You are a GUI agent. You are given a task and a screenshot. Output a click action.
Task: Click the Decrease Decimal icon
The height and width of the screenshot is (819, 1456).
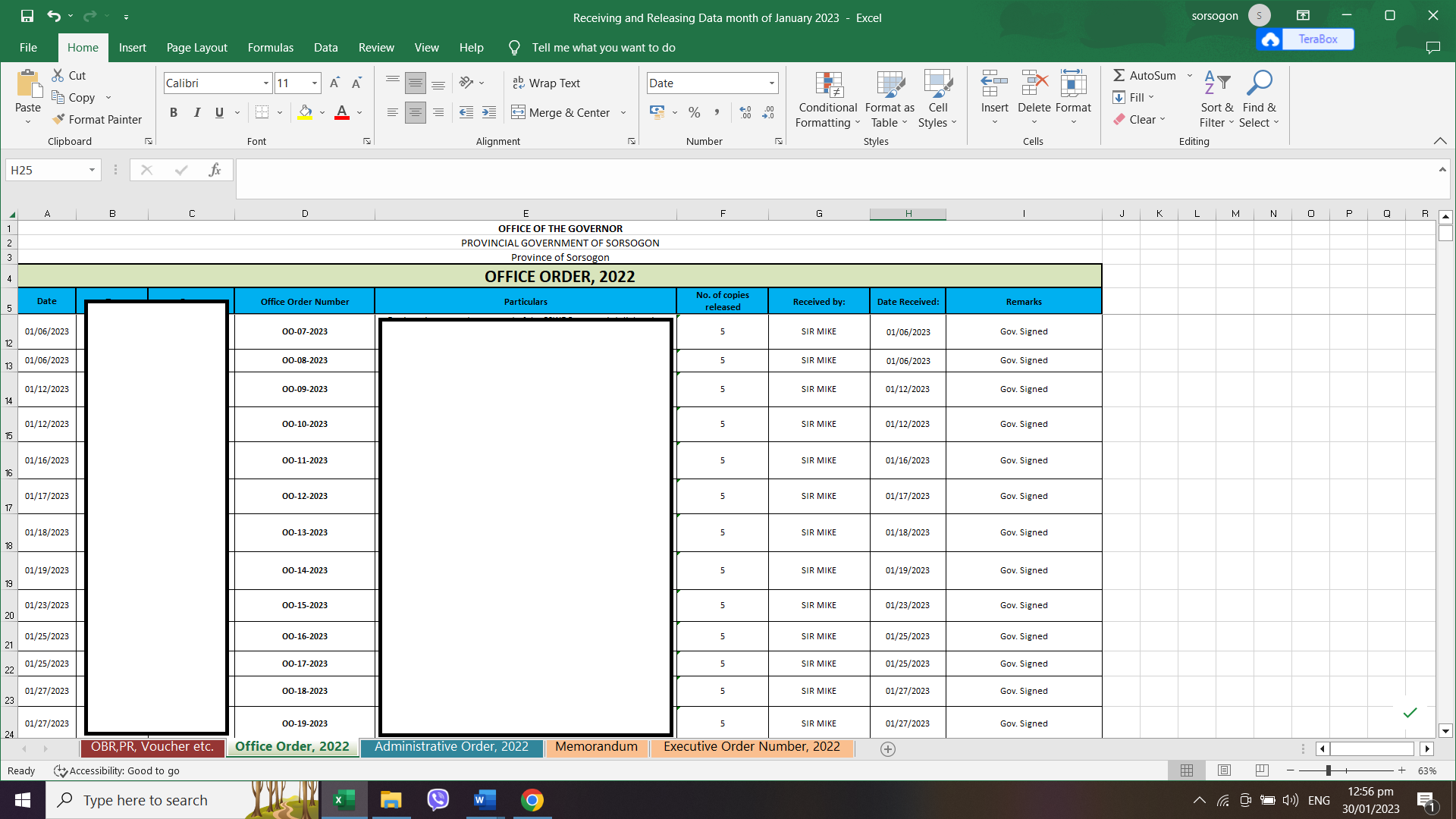pos(768,112)
